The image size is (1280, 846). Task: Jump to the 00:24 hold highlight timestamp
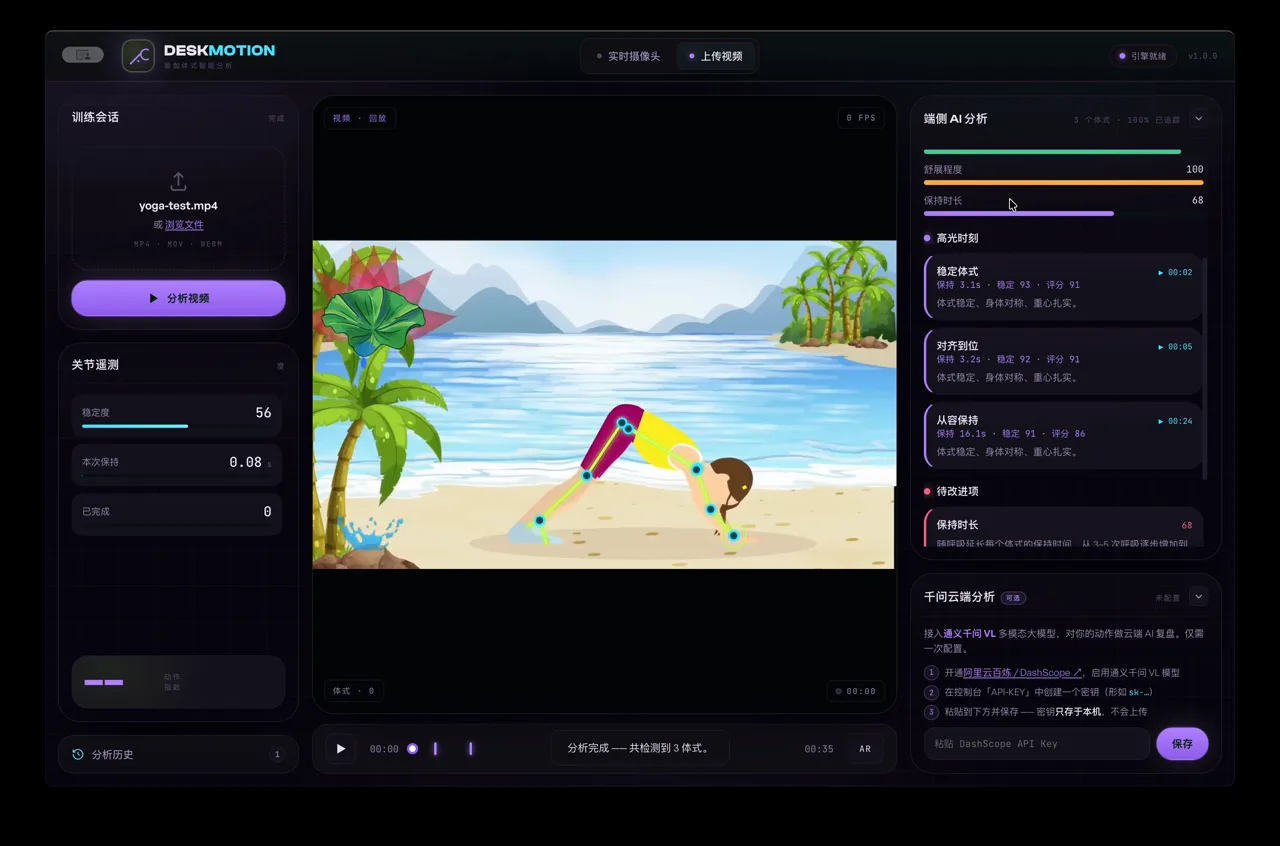point(1175,421)
